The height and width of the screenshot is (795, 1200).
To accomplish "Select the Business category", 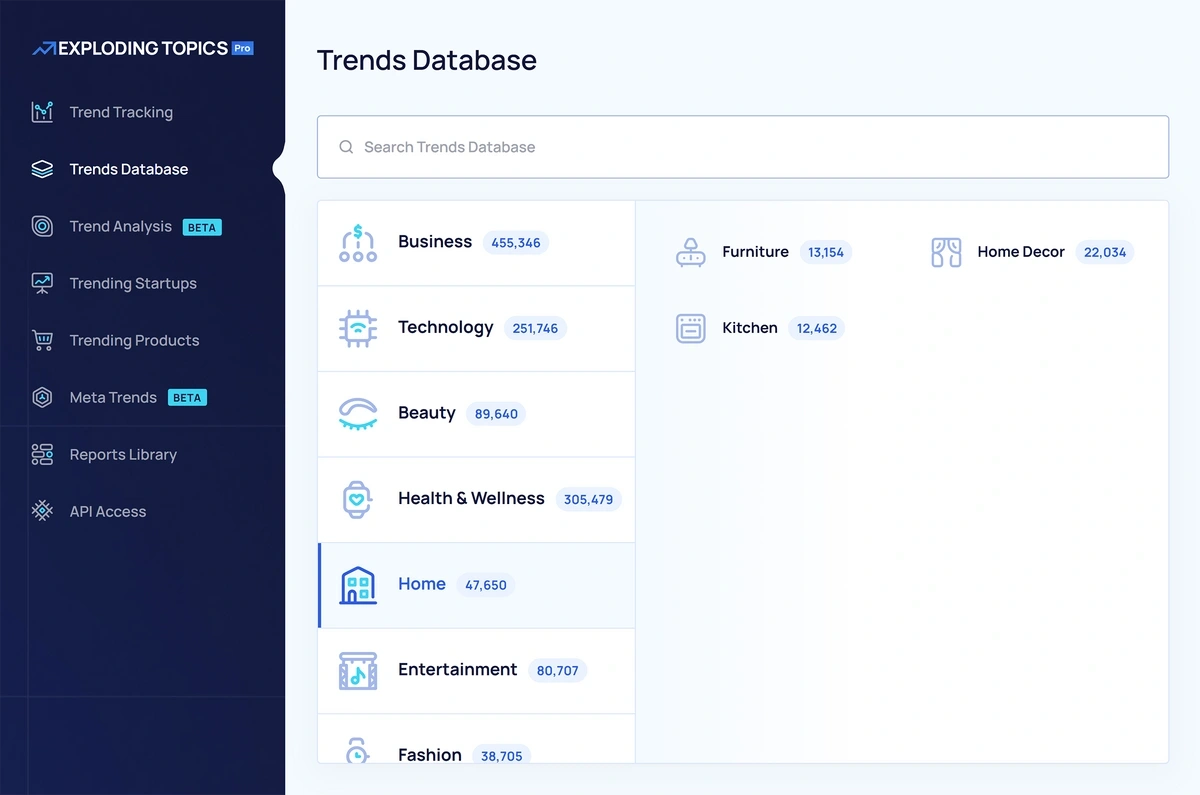I will [476, 243].
